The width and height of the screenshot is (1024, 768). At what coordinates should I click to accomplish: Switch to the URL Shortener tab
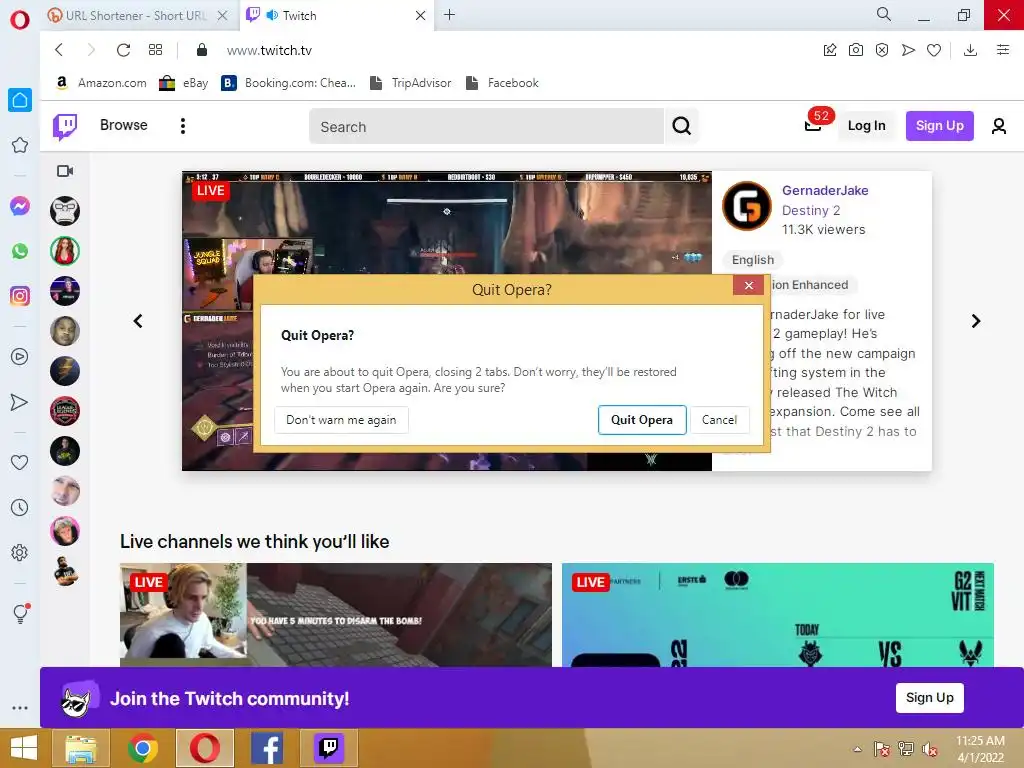click(138, 16)
